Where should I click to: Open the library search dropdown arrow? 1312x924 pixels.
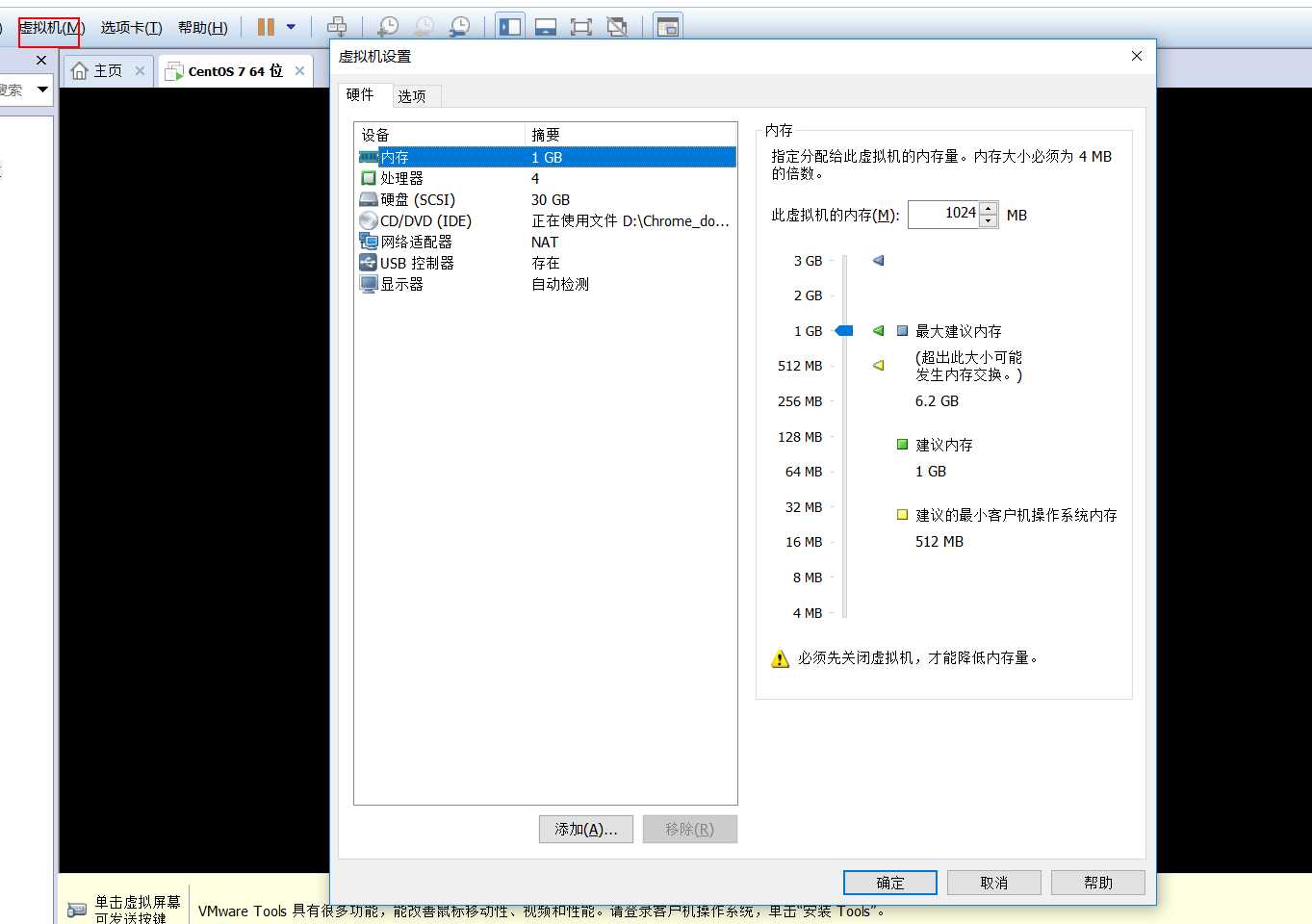tap(42, 90)
